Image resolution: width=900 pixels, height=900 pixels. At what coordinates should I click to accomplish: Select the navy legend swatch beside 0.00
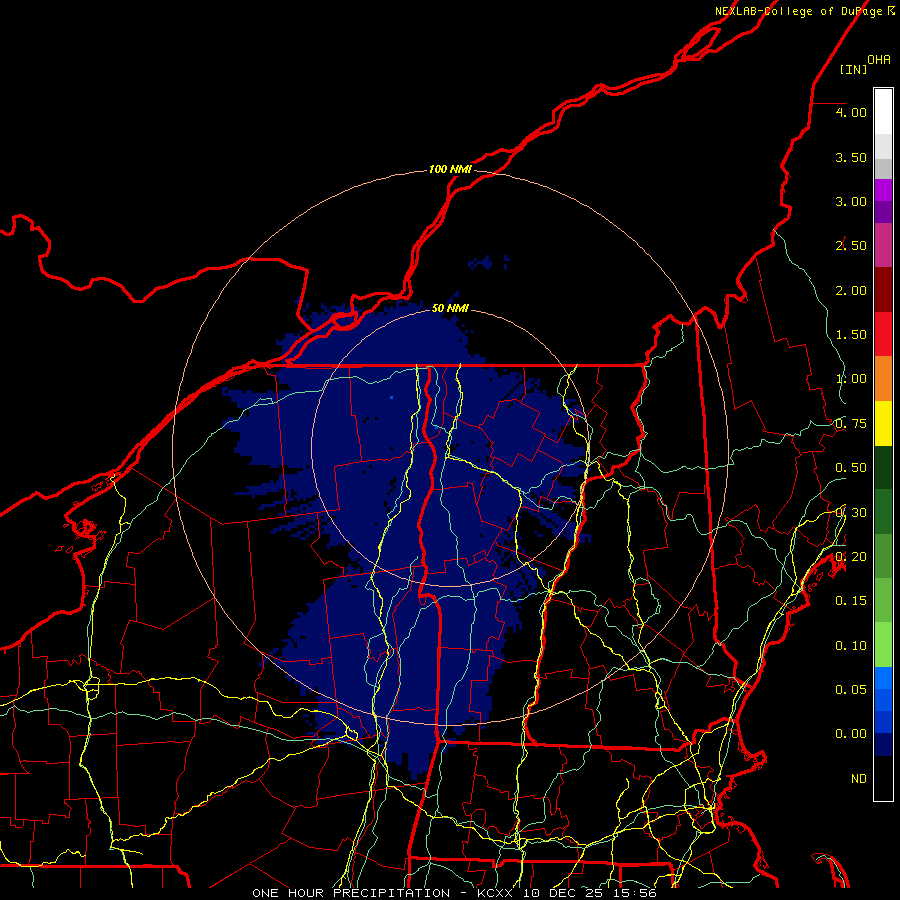point(883,744)
